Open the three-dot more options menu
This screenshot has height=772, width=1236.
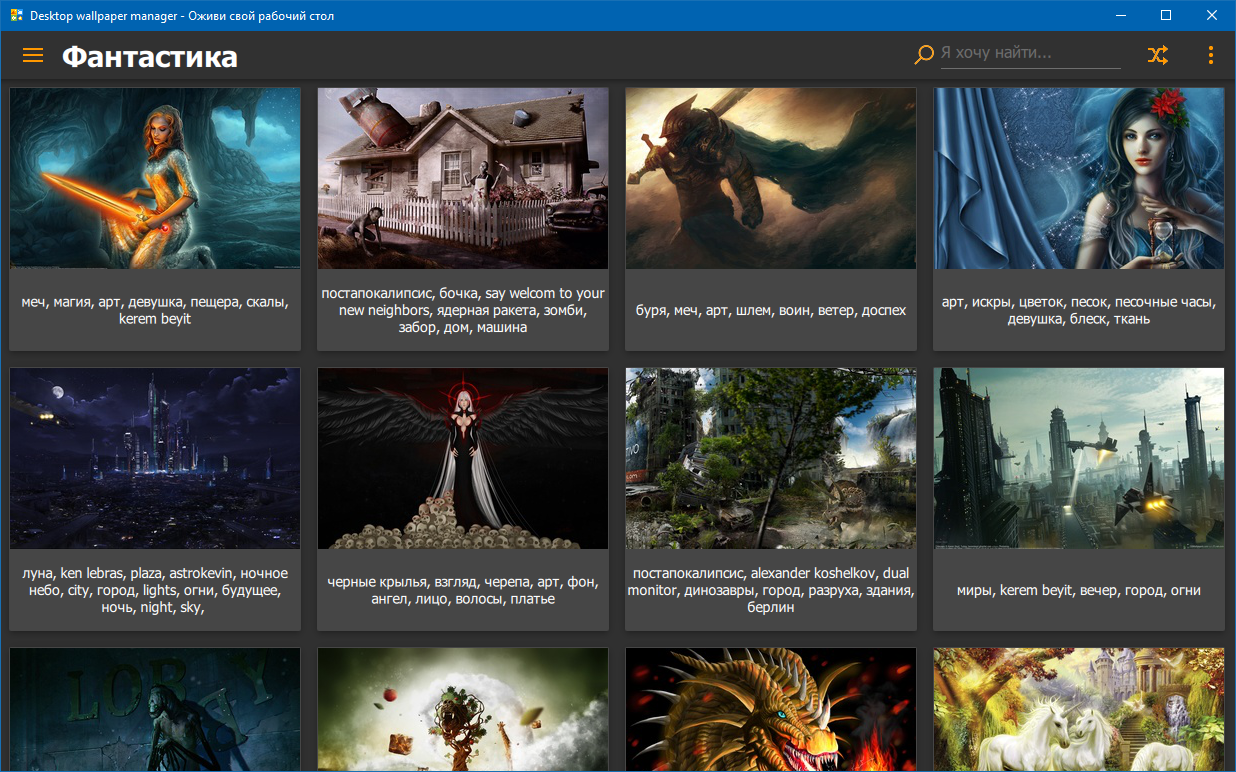(x=1210, y=56)
